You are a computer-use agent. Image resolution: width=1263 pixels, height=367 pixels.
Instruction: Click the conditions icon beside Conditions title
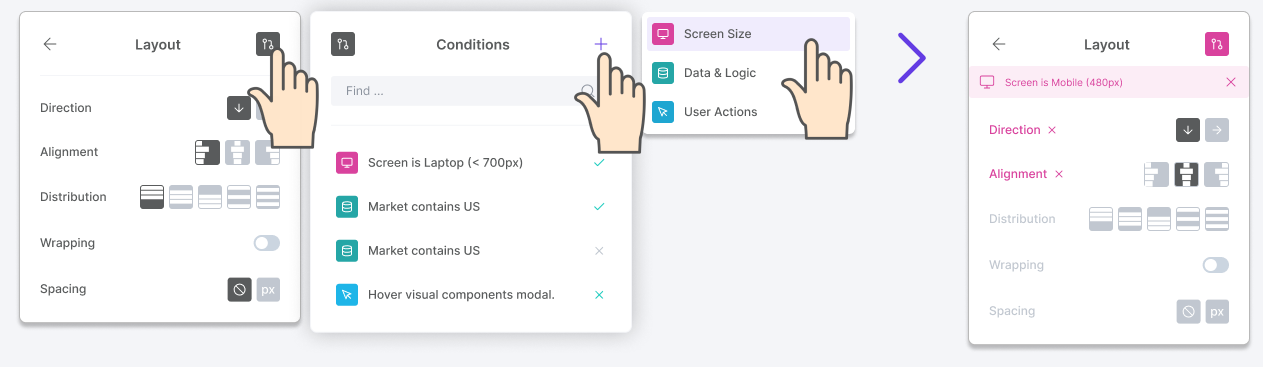[x=343, y=44]
